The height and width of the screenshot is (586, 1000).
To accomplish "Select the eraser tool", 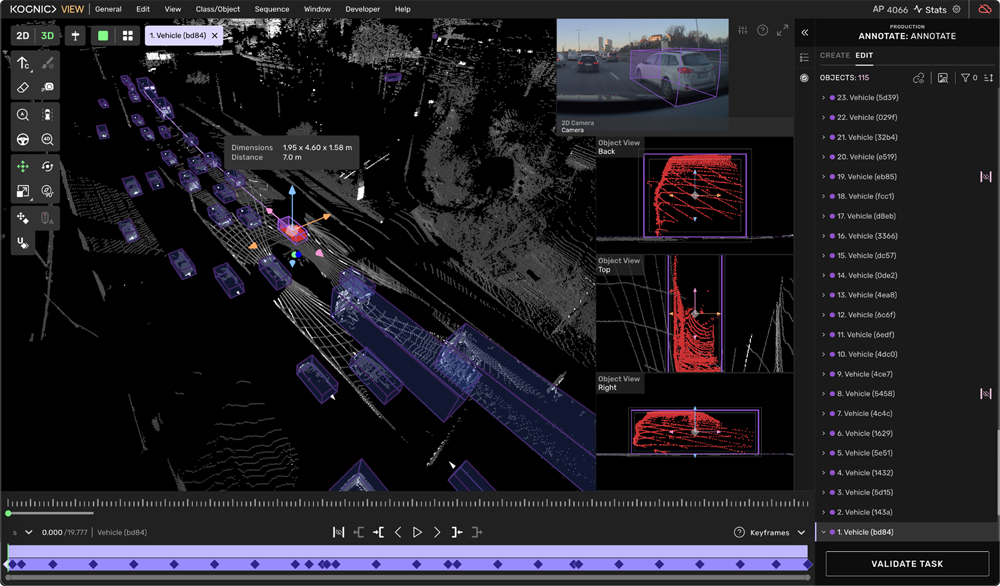I will (x=23, y=88).
